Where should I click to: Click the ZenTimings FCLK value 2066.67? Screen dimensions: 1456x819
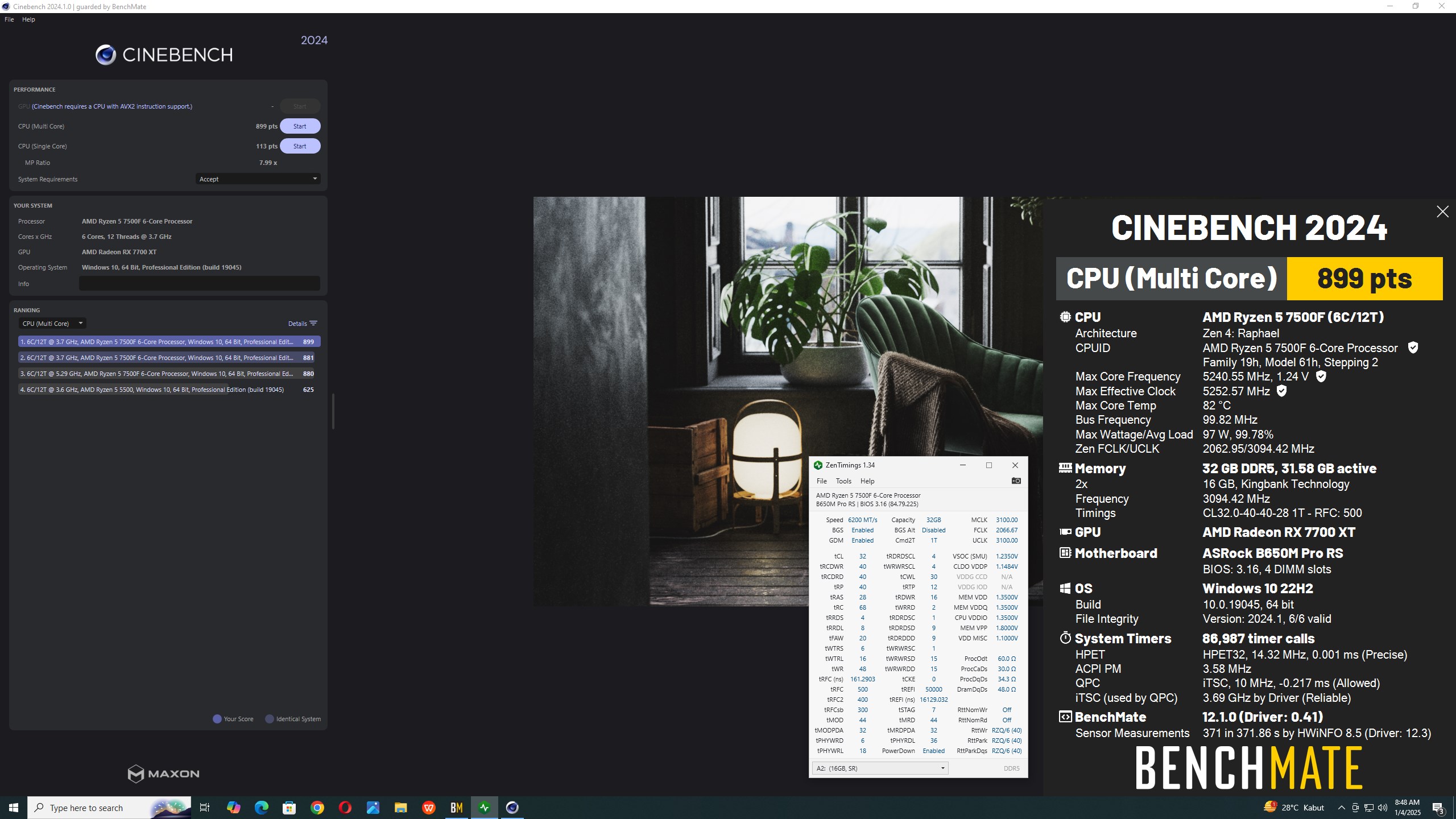(x=1007, y=530)
